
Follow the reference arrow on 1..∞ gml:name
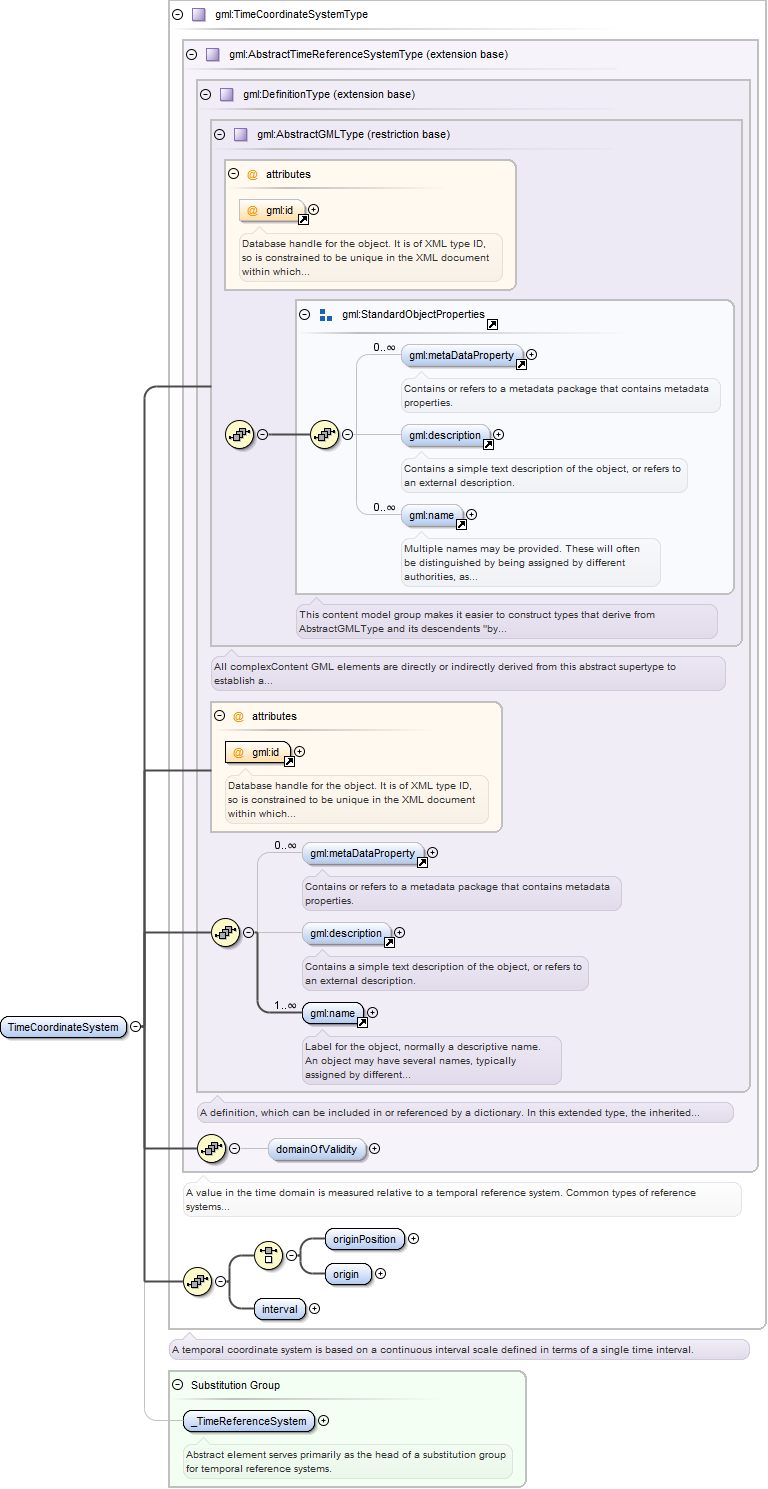362,1023
